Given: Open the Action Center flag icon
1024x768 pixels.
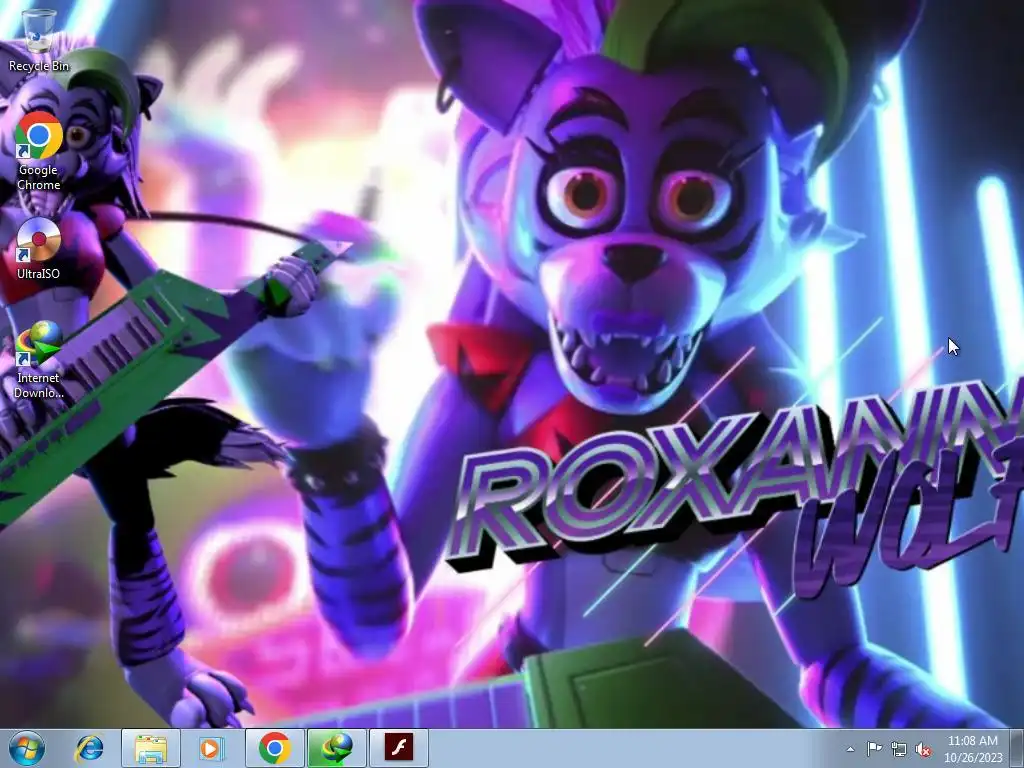Looking at the screenshot, I should coord(874,749).
